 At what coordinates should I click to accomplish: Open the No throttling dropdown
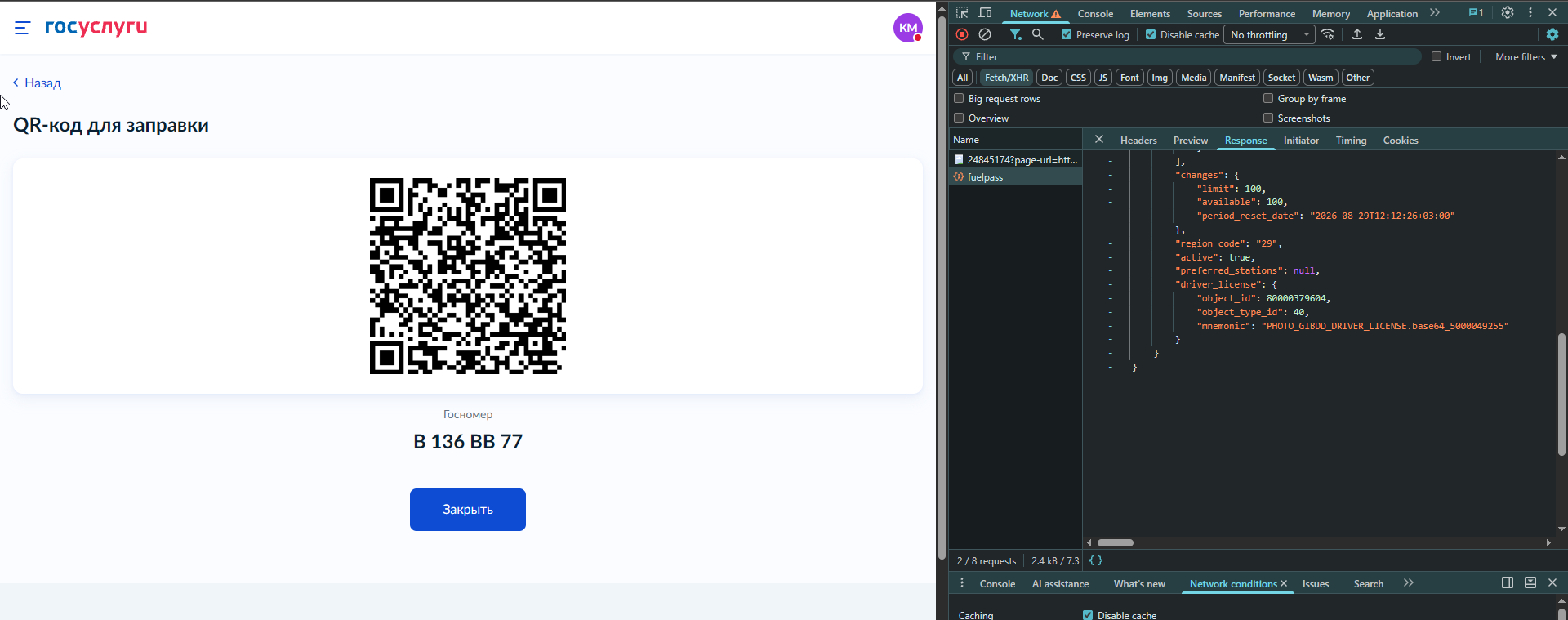[x=1269, y=34]
